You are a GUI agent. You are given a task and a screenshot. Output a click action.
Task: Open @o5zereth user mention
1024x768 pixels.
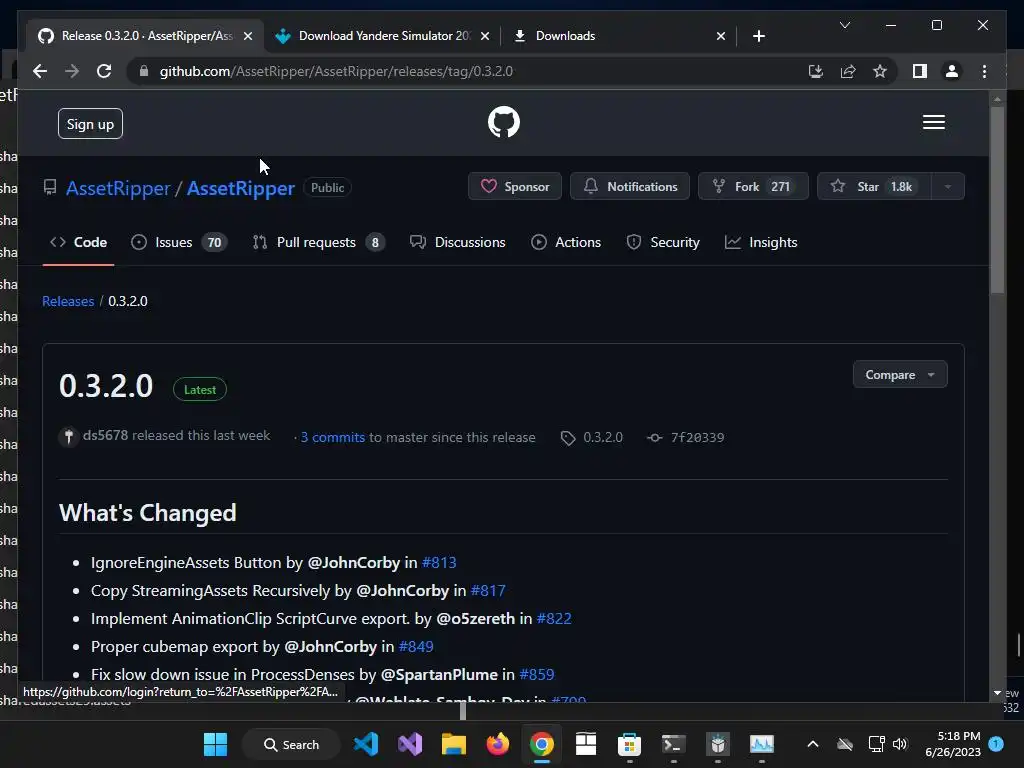[475, 618]
